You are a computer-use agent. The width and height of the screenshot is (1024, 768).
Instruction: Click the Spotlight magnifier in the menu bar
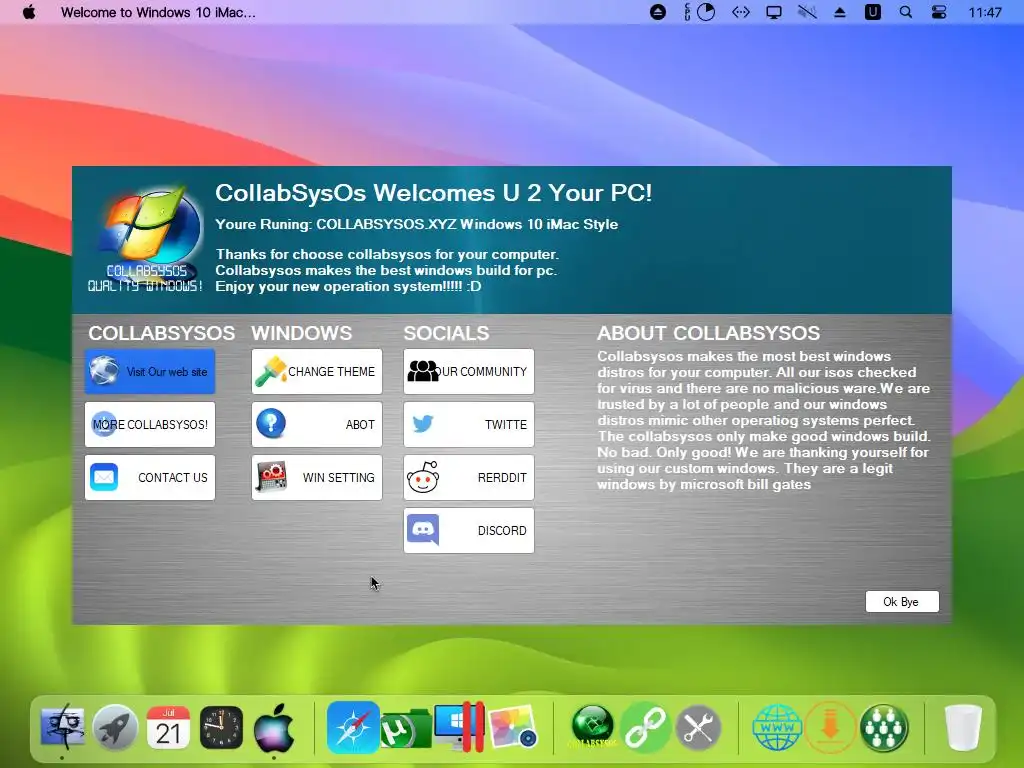(906, 12)
